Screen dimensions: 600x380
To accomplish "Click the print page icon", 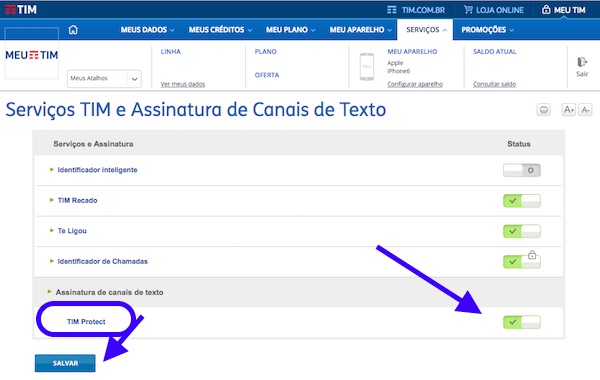I will [543, 110].
